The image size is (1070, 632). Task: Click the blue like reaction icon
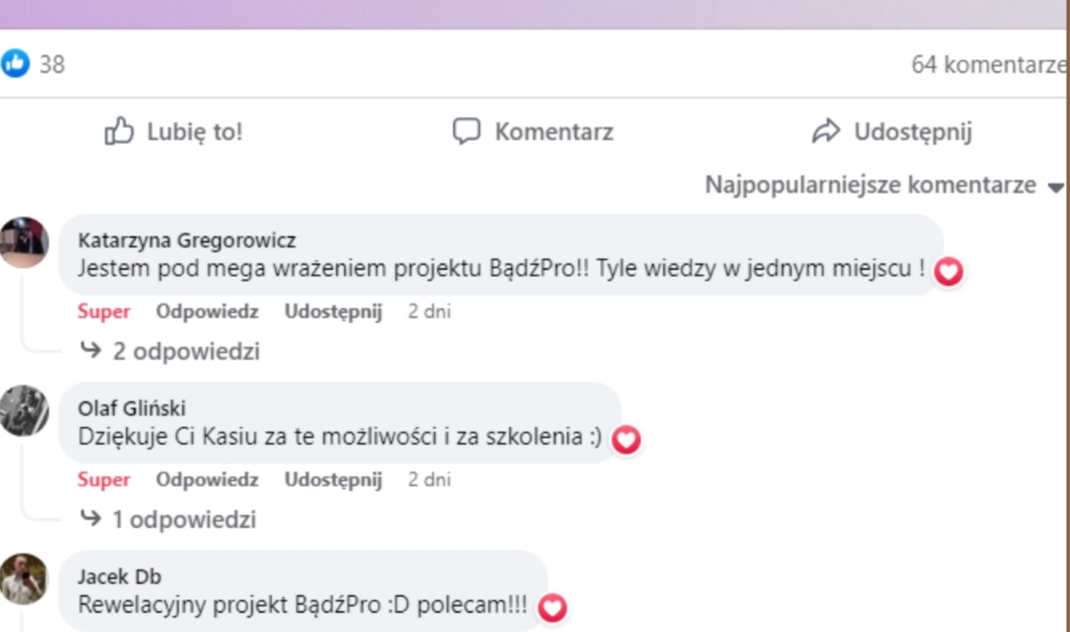click(x=15, y=64)
